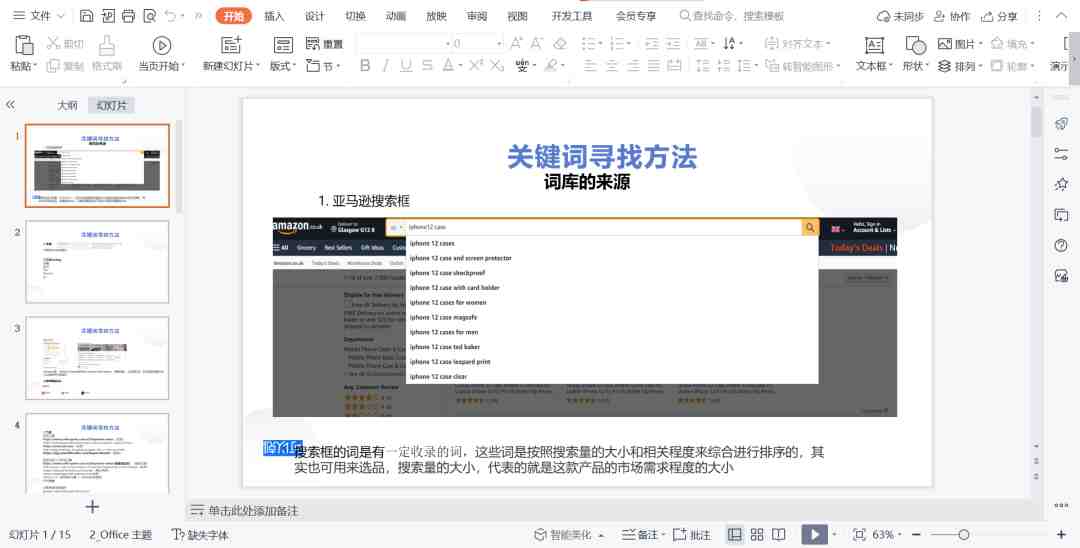Screen dimensions: 1080x548
Task: Click the increase font size icon
Action: [516, 43]
